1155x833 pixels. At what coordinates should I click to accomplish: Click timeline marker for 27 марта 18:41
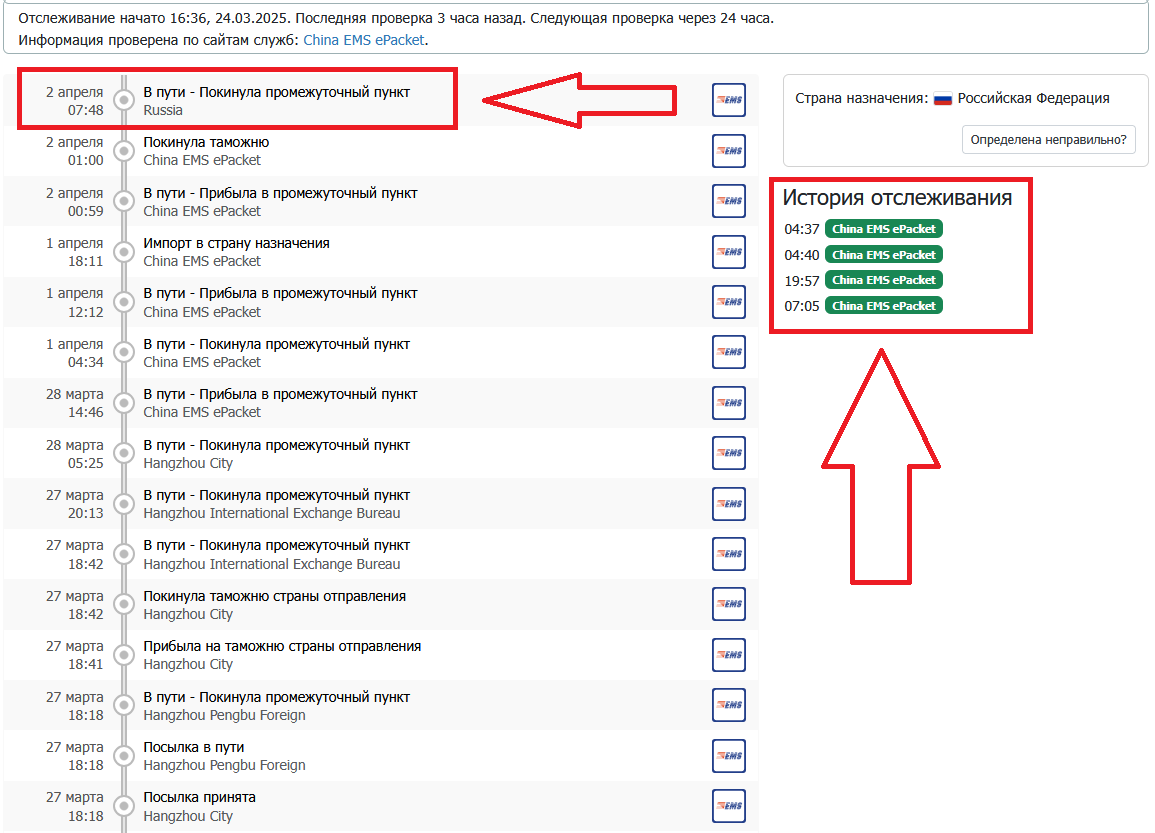pos(124,655)
